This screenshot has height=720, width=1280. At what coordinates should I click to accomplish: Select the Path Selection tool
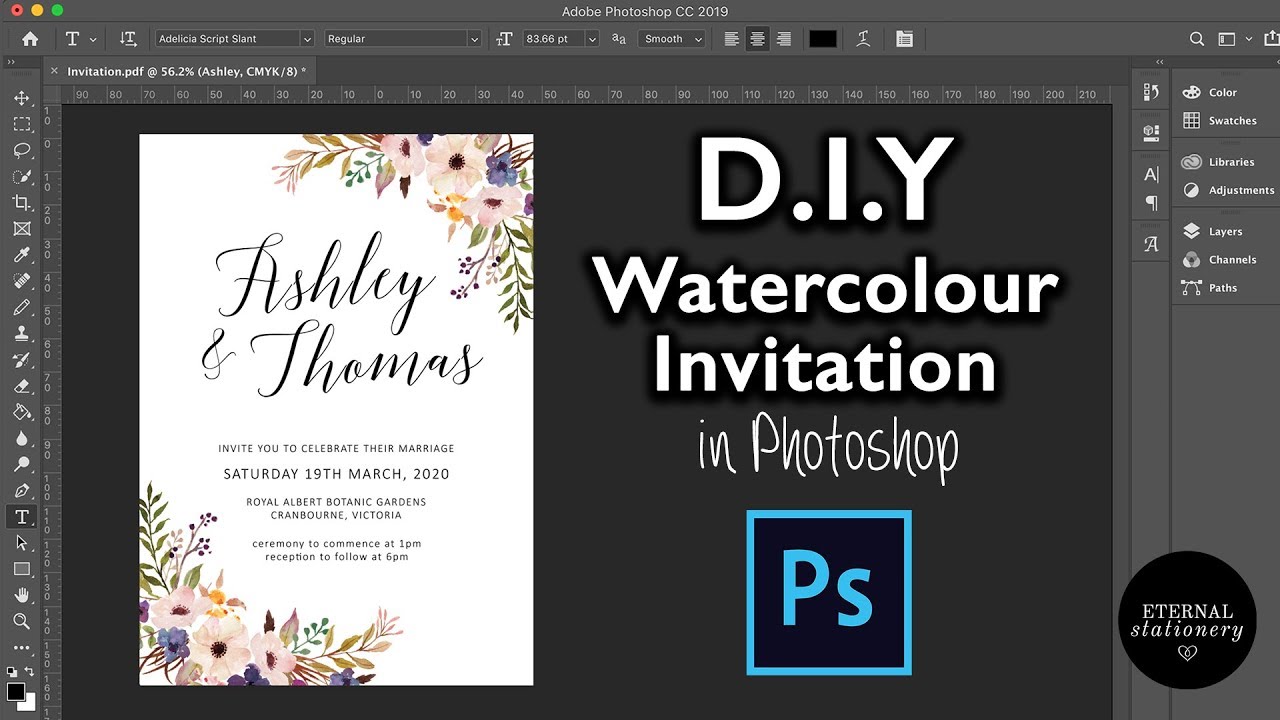[21, 542]
